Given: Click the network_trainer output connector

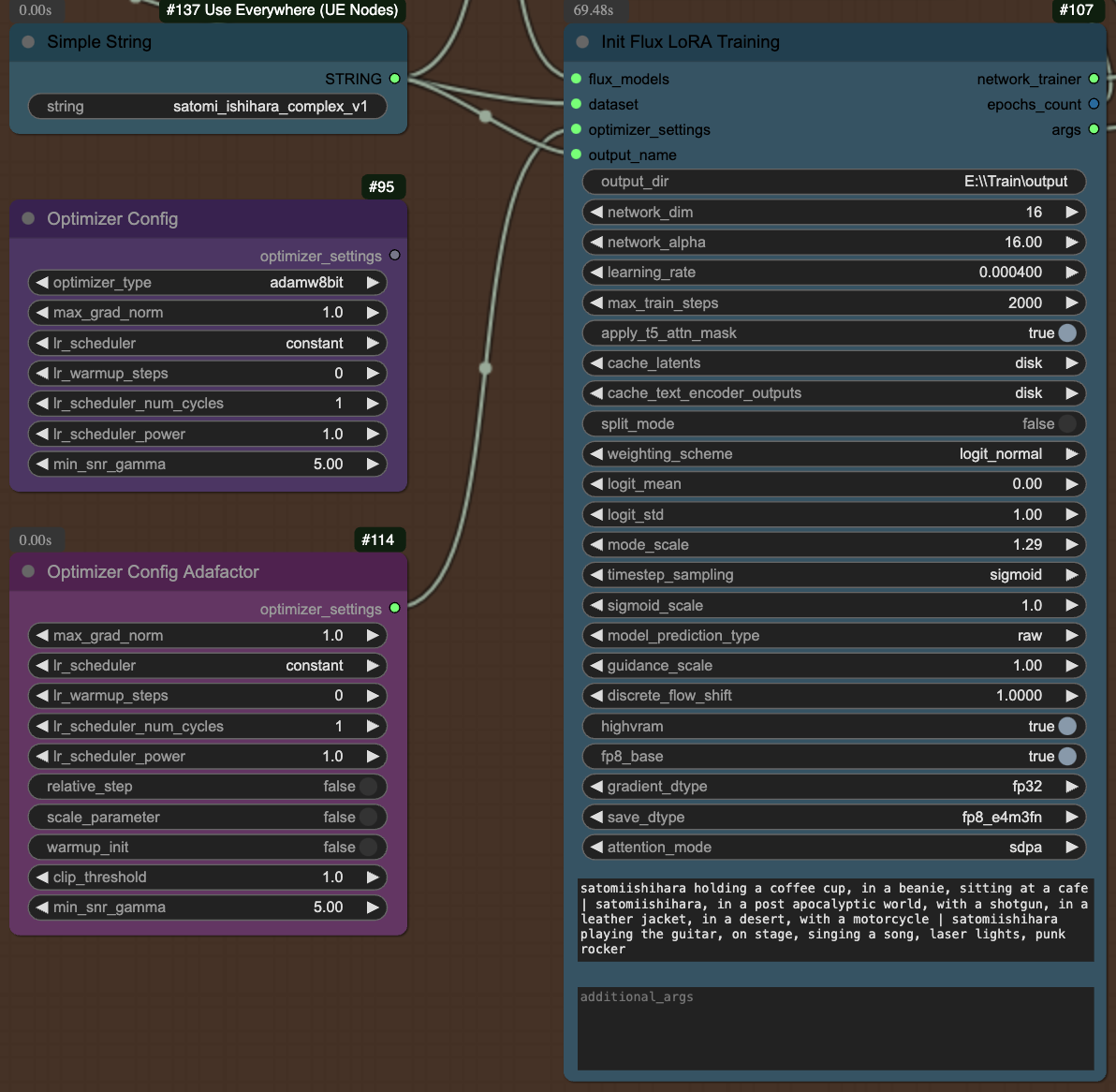Looking at the screenshot, I should [x=1094, y=79].
